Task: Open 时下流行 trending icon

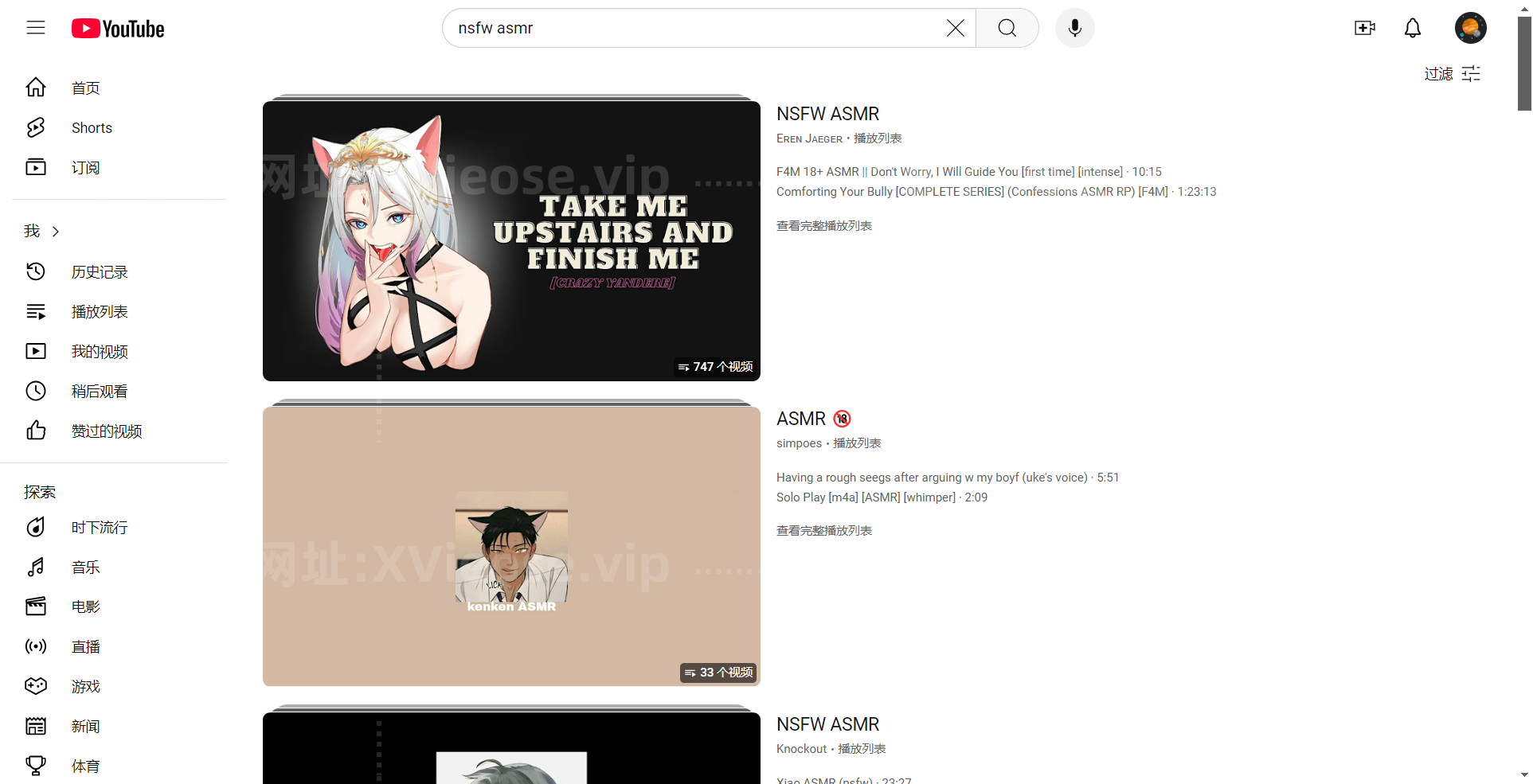Action: (36, 527)
